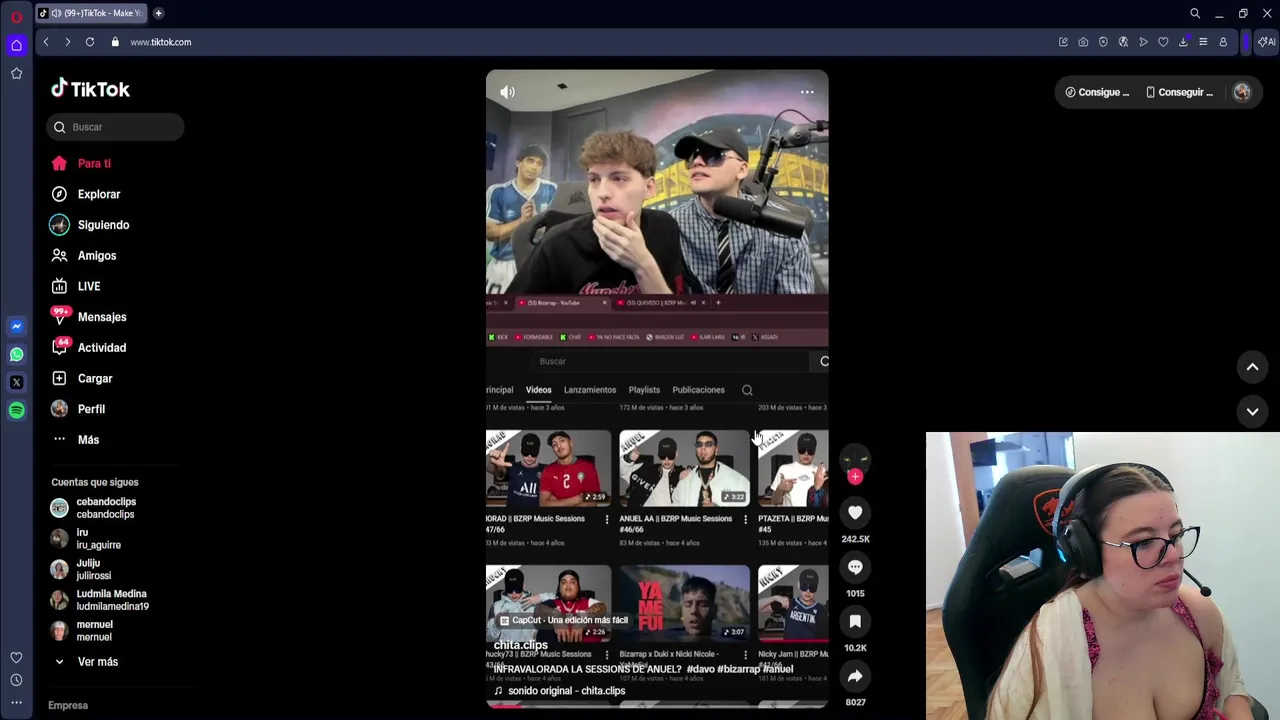
Task: Open Opera bookmarks star in sidebar
Action: (16, 73)
